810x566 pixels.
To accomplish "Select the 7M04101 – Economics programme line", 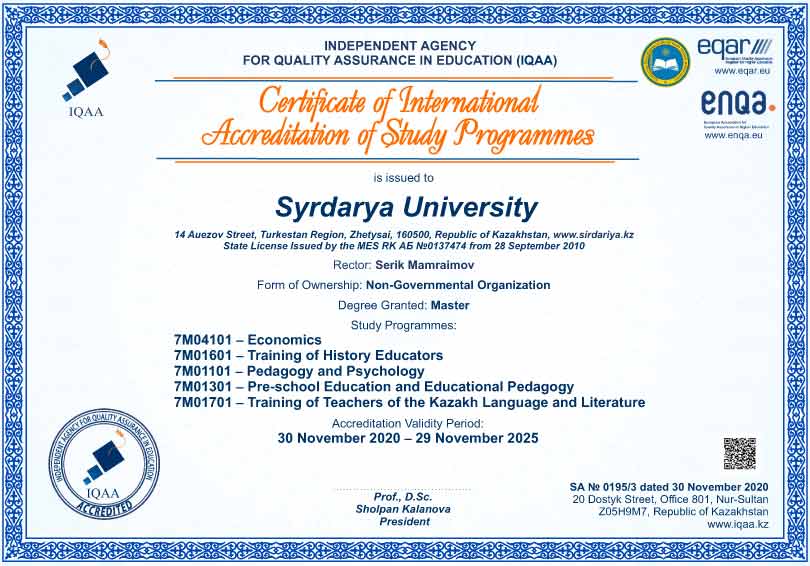I will pos(248,340).
